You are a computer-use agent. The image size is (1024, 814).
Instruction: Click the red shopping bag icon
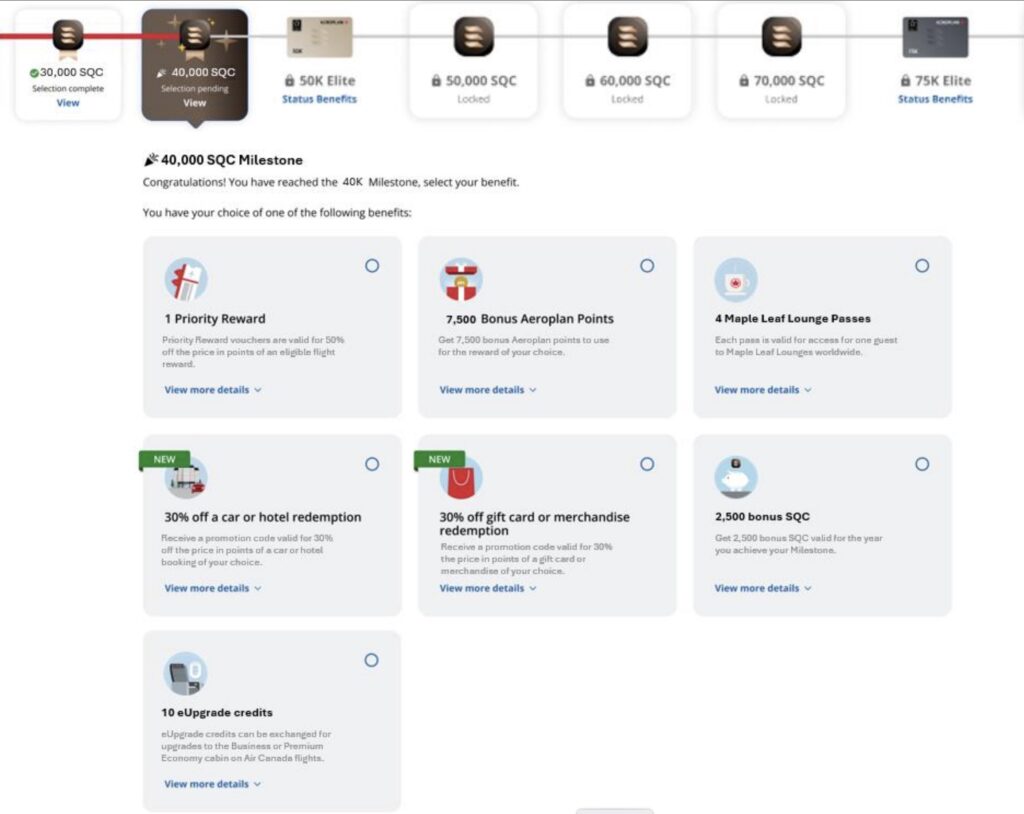(x=461, y=478)
